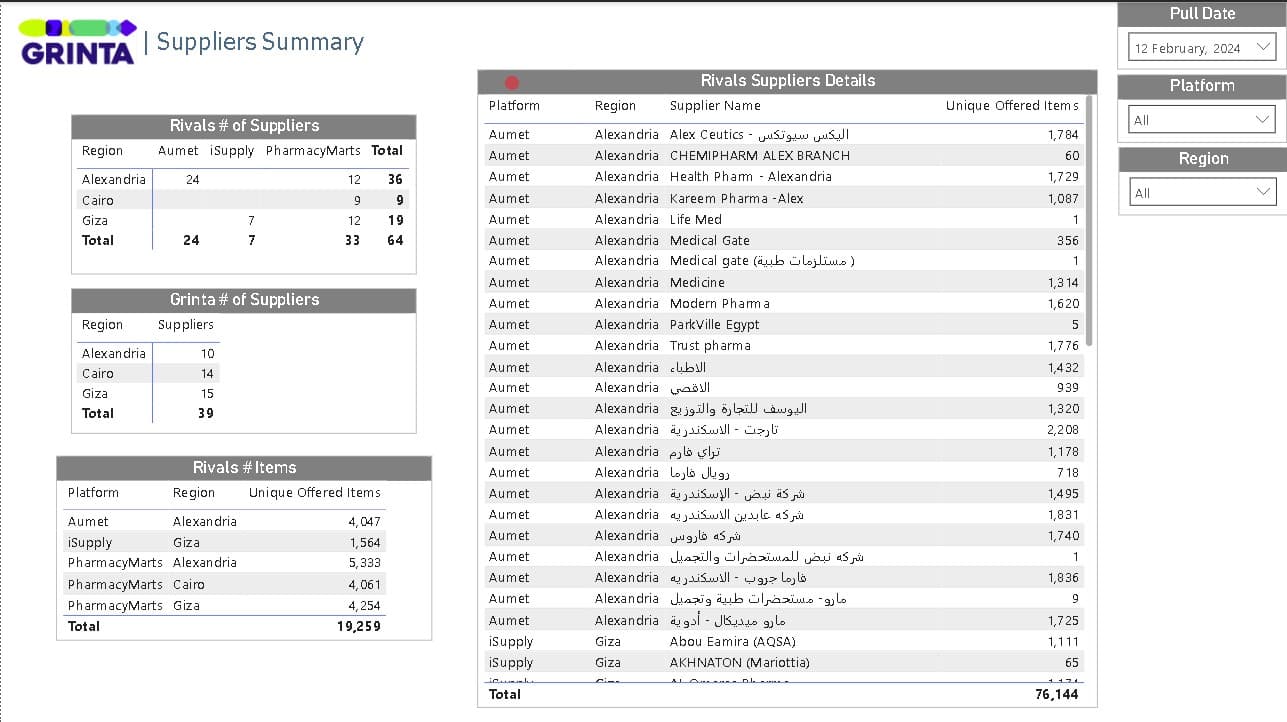1287x722 pixels.
Task: Click the Rivals Suppliers Details vertical scrollbar
Action: pyautogui.click(x=1089, y=220)
